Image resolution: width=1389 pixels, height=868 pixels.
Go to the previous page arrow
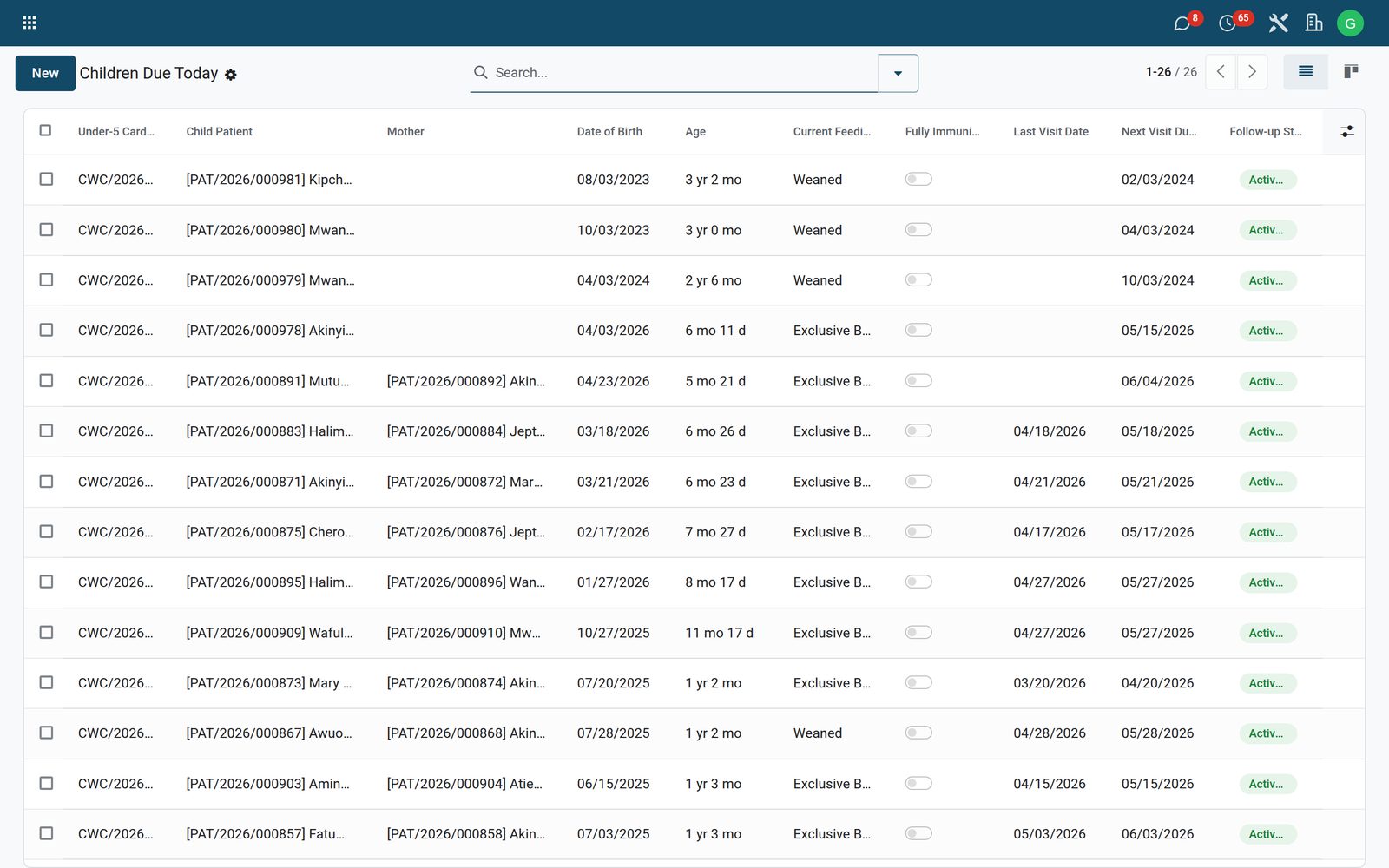[x=1221, y=72]
